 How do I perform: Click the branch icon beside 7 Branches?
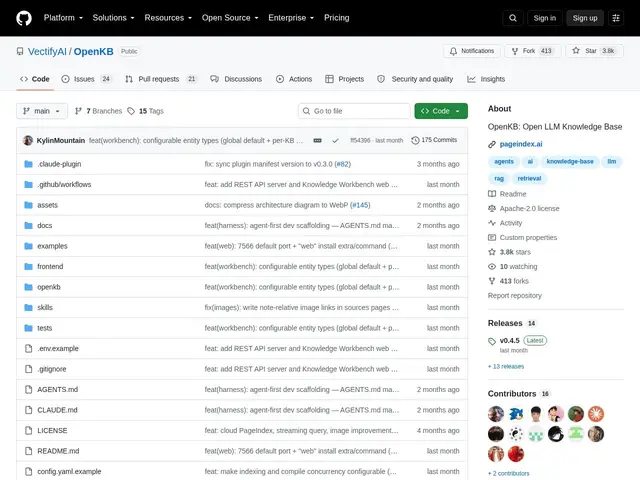[x=78, y=111]
